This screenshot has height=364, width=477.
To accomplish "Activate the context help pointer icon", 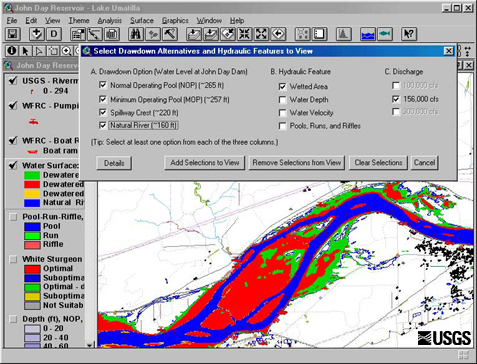I will (x=409, y=34).
